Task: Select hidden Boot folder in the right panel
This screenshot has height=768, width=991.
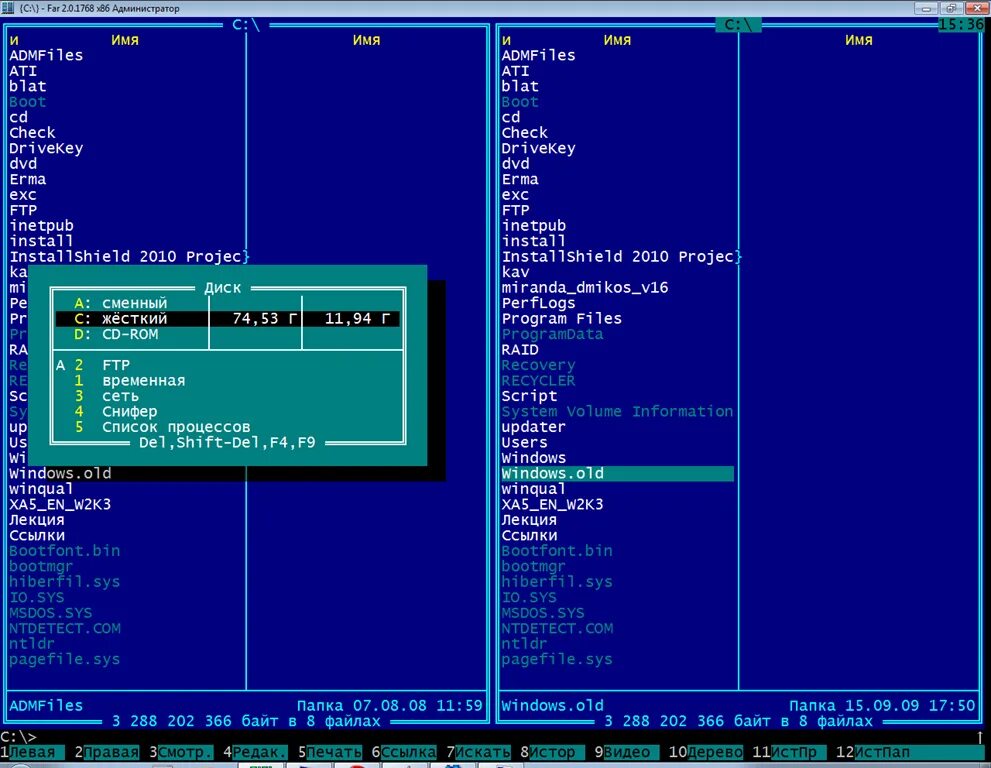Action: point(520,102)
